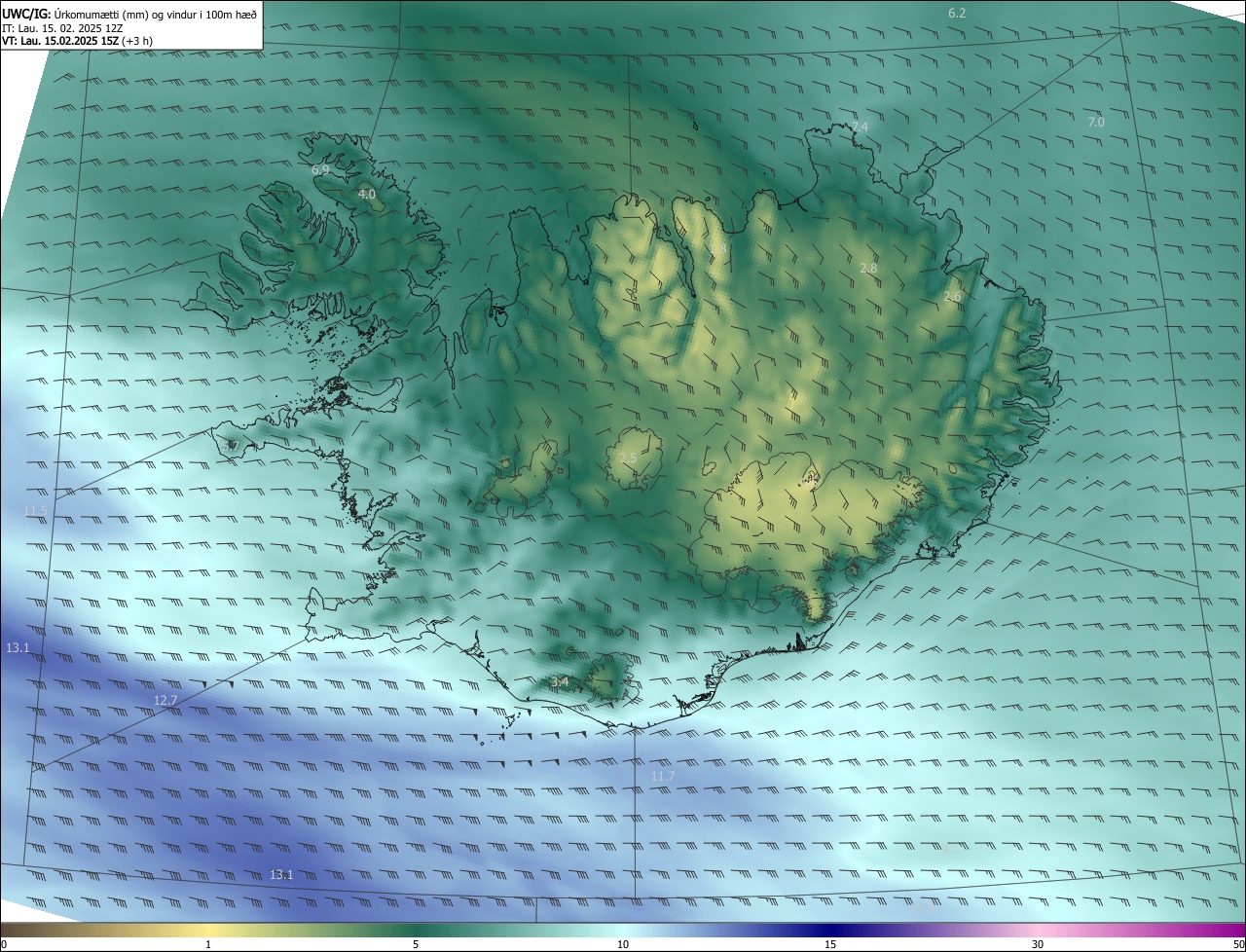1246x952 pixels.
Task: Click the 11.7 value label
Action: 663,776
